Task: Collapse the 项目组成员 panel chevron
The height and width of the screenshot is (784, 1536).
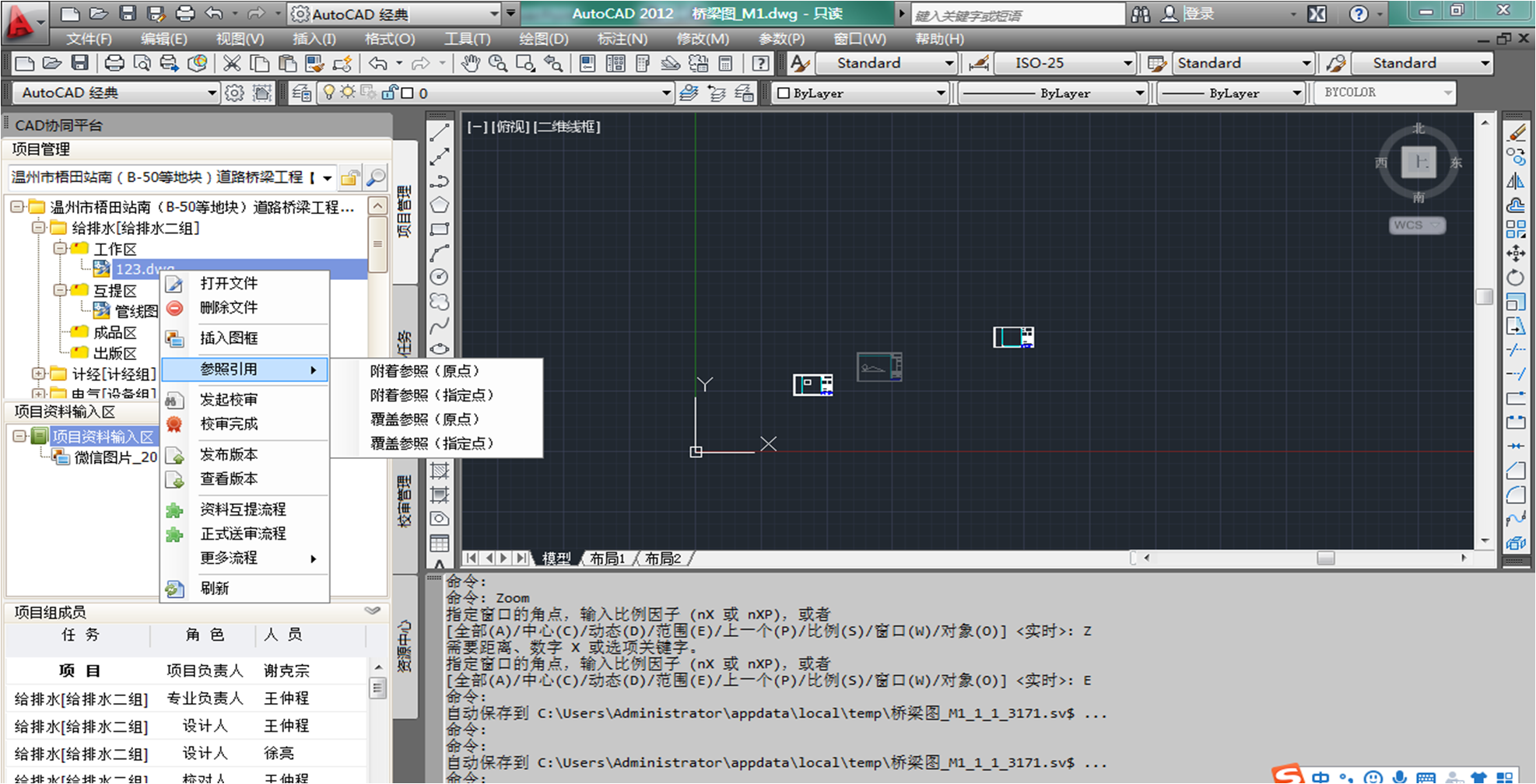Action: point(373,611)
